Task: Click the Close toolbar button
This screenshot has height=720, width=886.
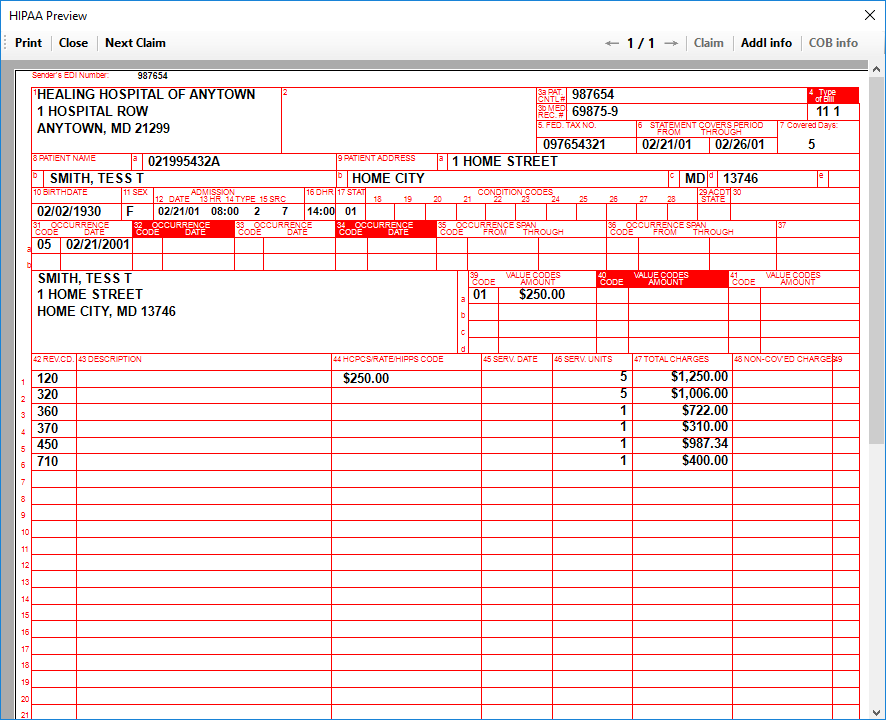Action: point(73,43)
